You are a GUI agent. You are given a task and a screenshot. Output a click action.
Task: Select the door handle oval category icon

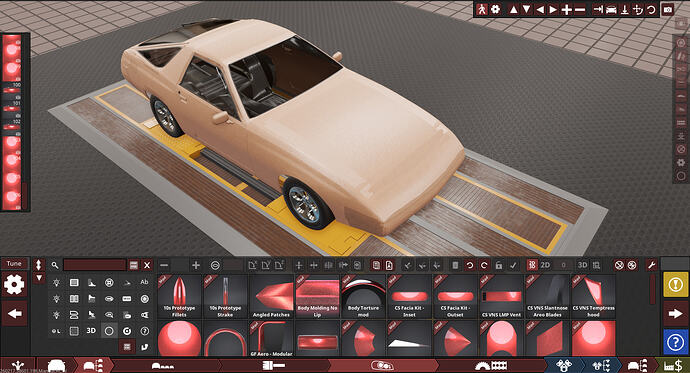pos(109,299)
